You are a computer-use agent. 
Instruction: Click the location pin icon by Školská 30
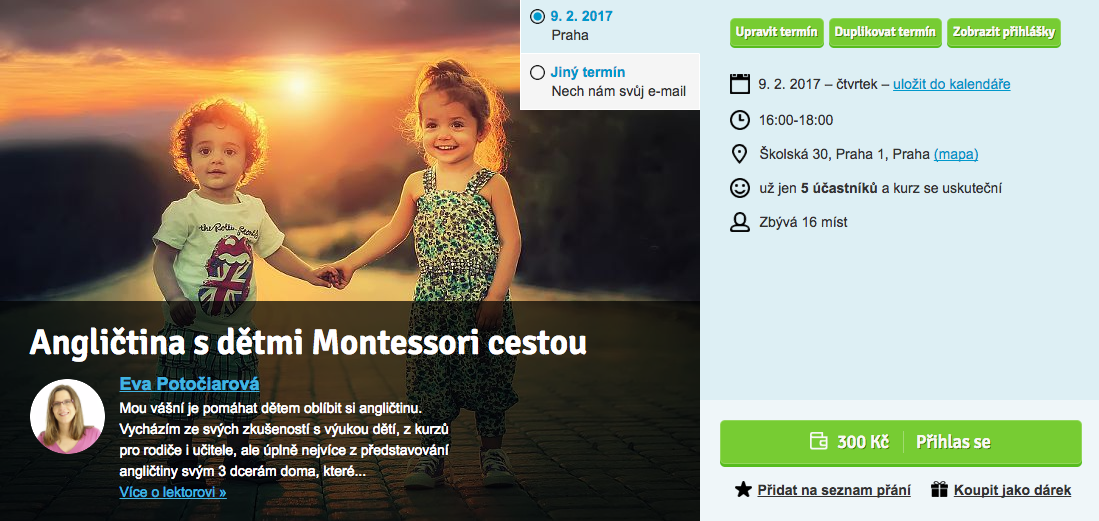click(739, 154)
